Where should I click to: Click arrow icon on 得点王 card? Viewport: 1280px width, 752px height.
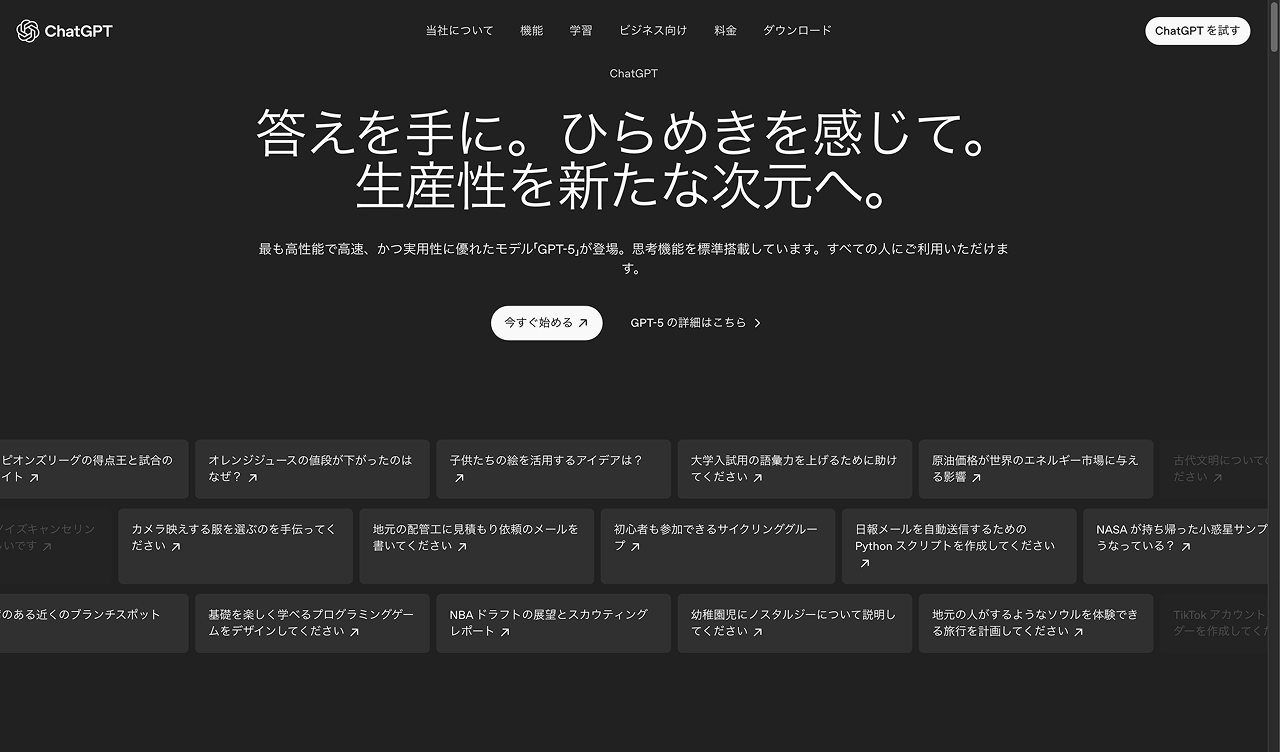pos(34,478)
